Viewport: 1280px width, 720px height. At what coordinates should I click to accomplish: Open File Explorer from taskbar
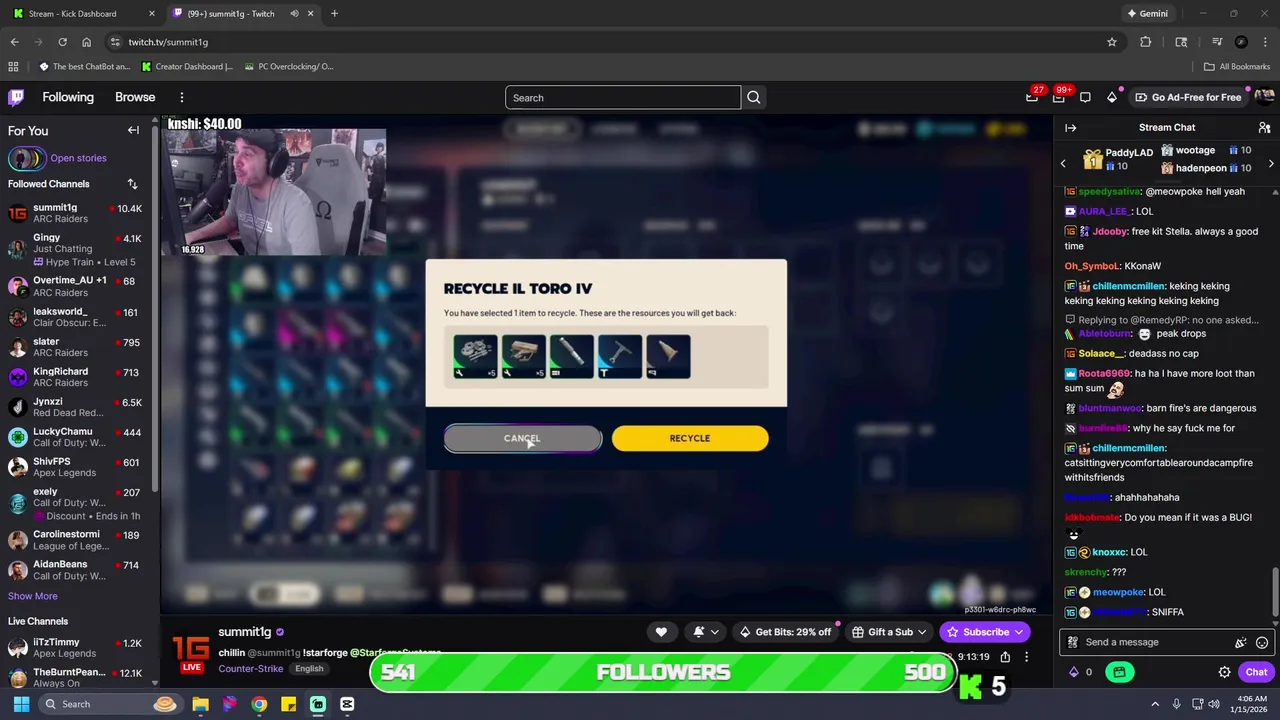click(x=200, y=704)
